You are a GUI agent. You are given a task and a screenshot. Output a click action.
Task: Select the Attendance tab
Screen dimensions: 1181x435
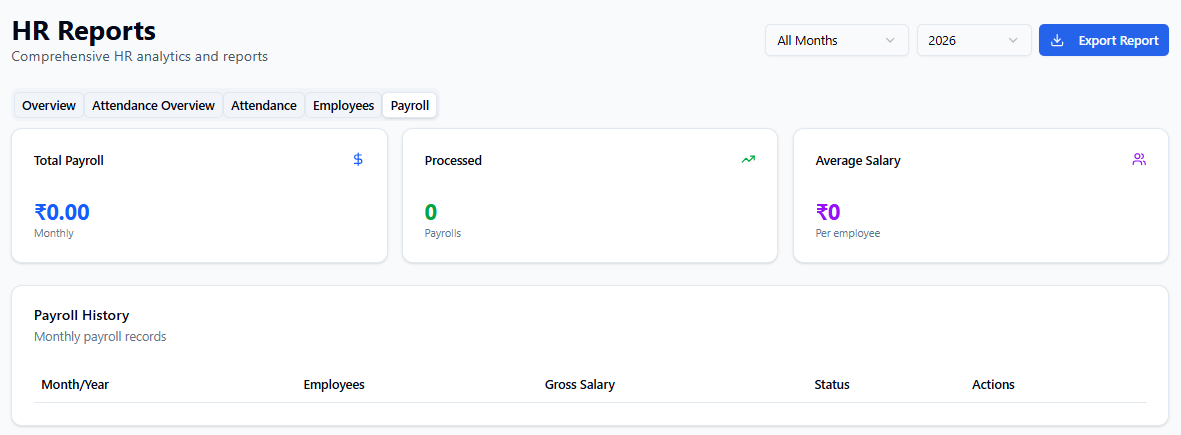pos(264,105)
